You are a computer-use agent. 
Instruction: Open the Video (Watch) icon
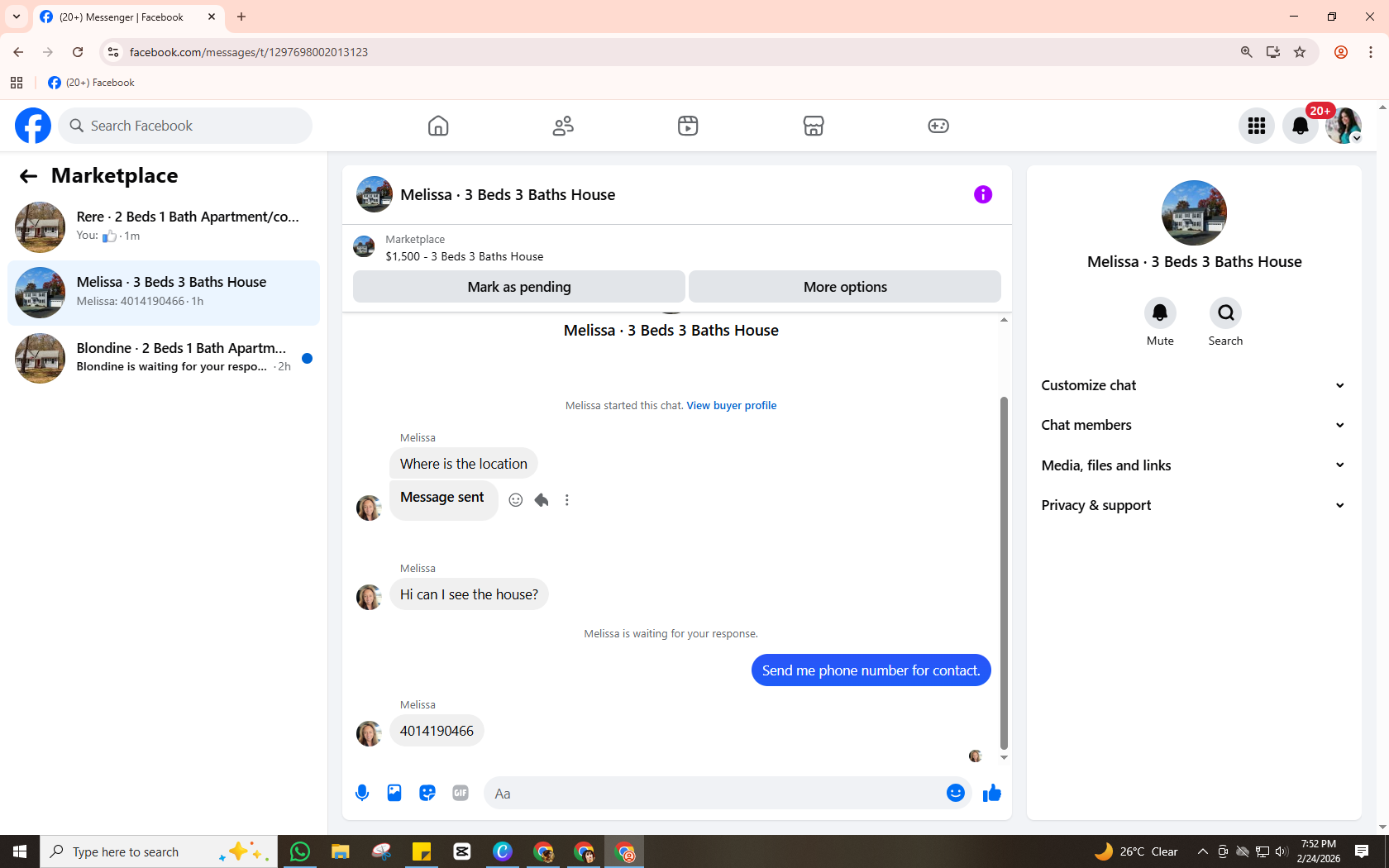point(688,126)
